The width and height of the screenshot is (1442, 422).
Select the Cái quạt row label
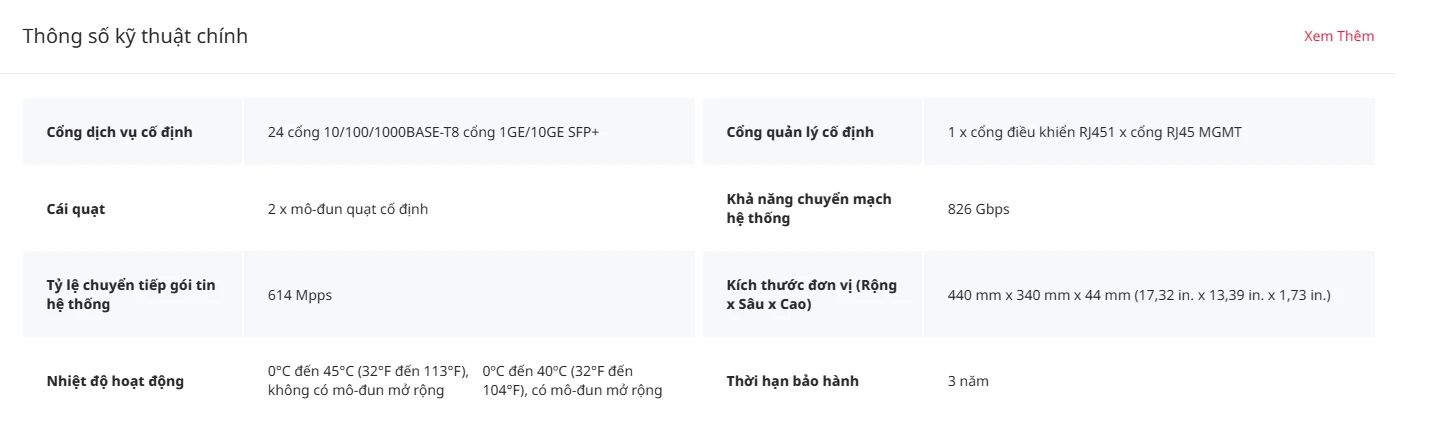click(76, 209)
